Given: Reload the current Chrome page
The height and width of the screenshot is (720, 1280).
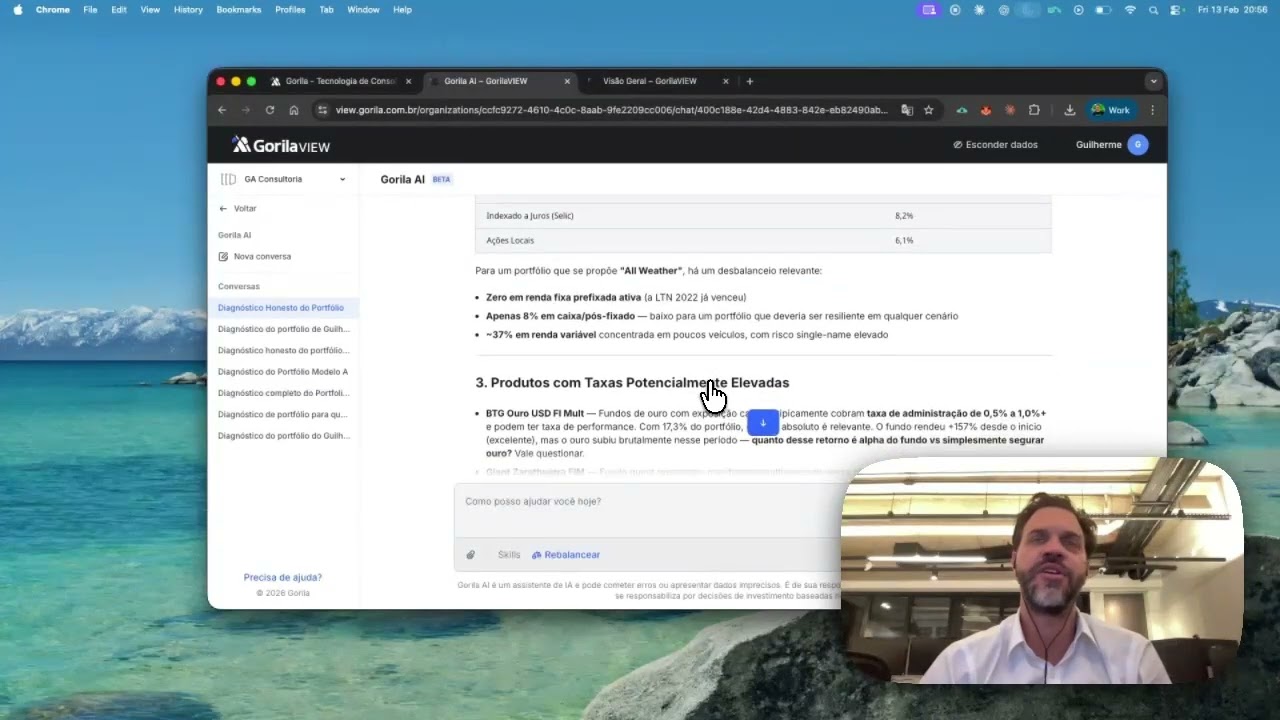Looking at the screenshot, I should pos(270,110).
